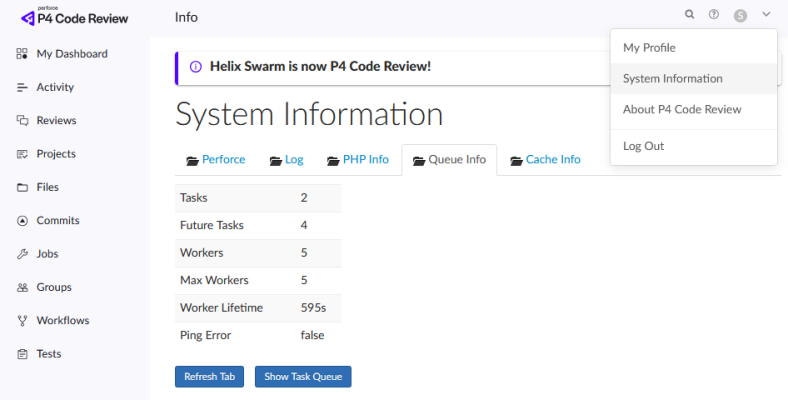
Task: Click the search magnifier icon
Action: 689,15
